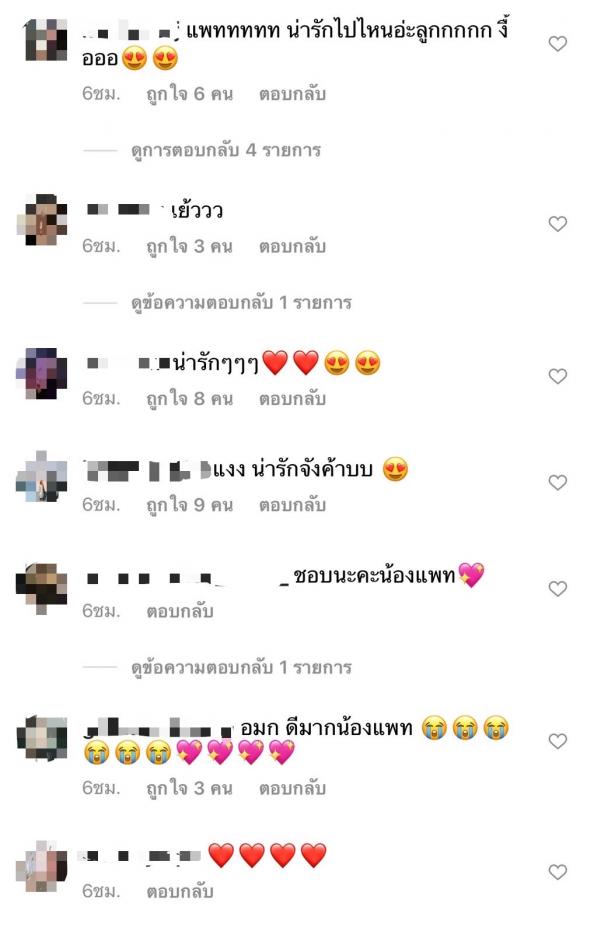
Task: Like the comment 'แพททททท น่ารักไปไหนอ่ะลูก'
Action: click(x=557, y=43)
